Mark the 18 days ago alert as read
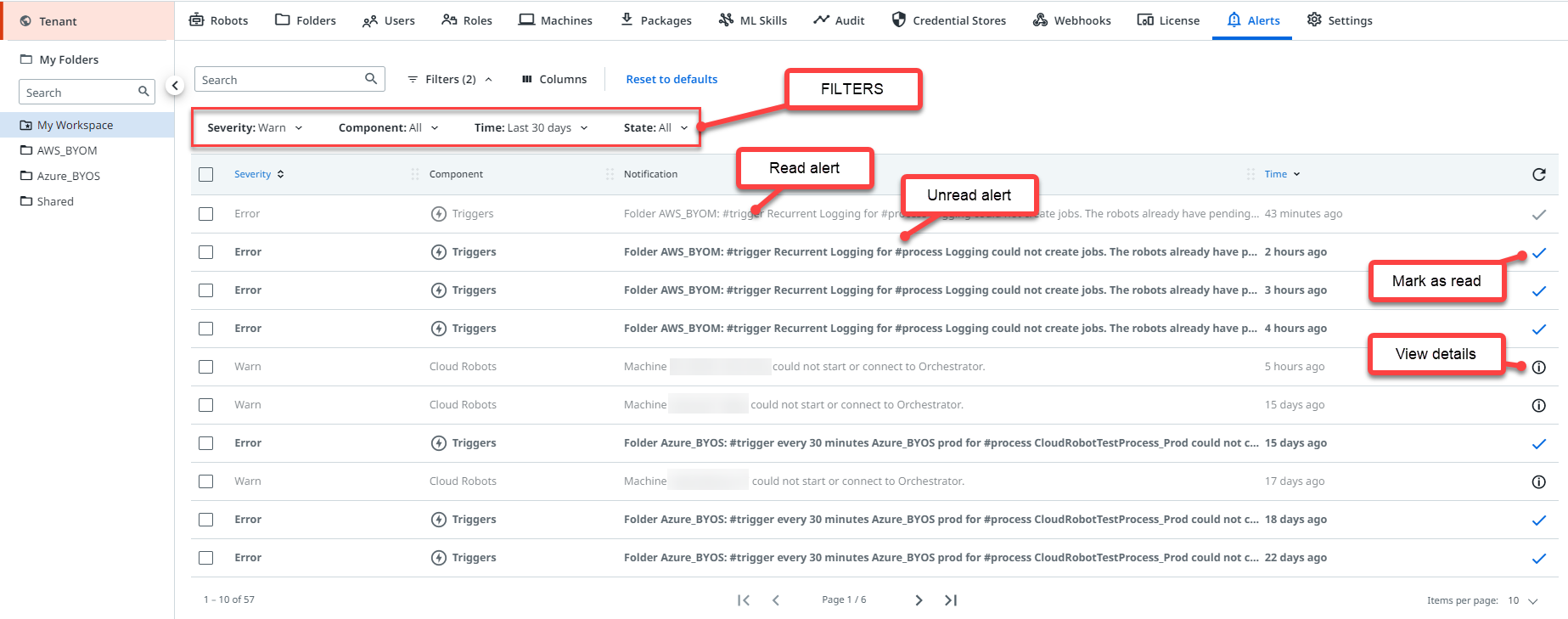This screenshot has height=619, width=1568. click(x=1538, y=521)
